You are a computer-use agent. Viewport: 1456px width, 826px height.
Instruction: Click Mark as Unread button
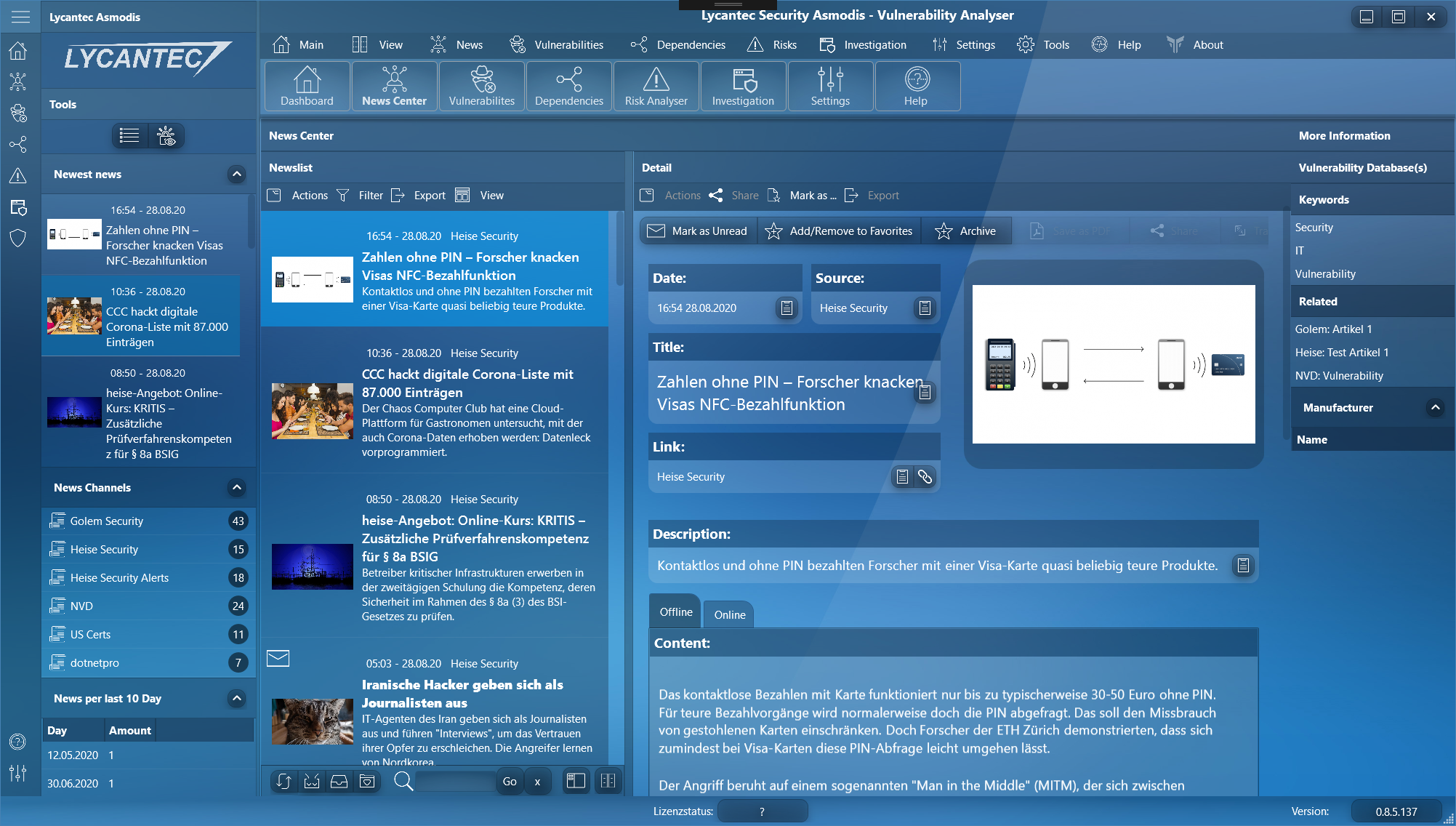(698, 231)
